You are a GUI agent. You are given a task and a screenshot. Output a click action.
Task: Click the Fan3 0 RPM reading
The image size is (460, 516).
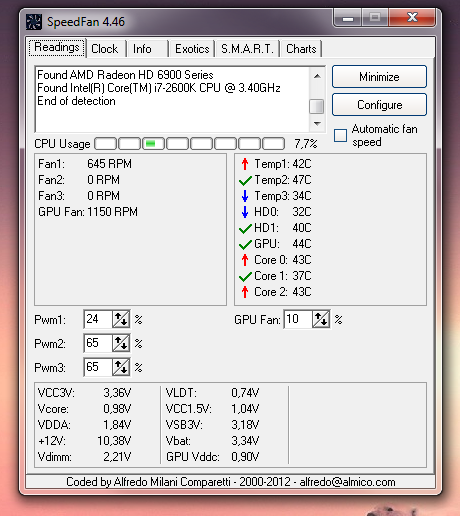(x=79, y=196)
